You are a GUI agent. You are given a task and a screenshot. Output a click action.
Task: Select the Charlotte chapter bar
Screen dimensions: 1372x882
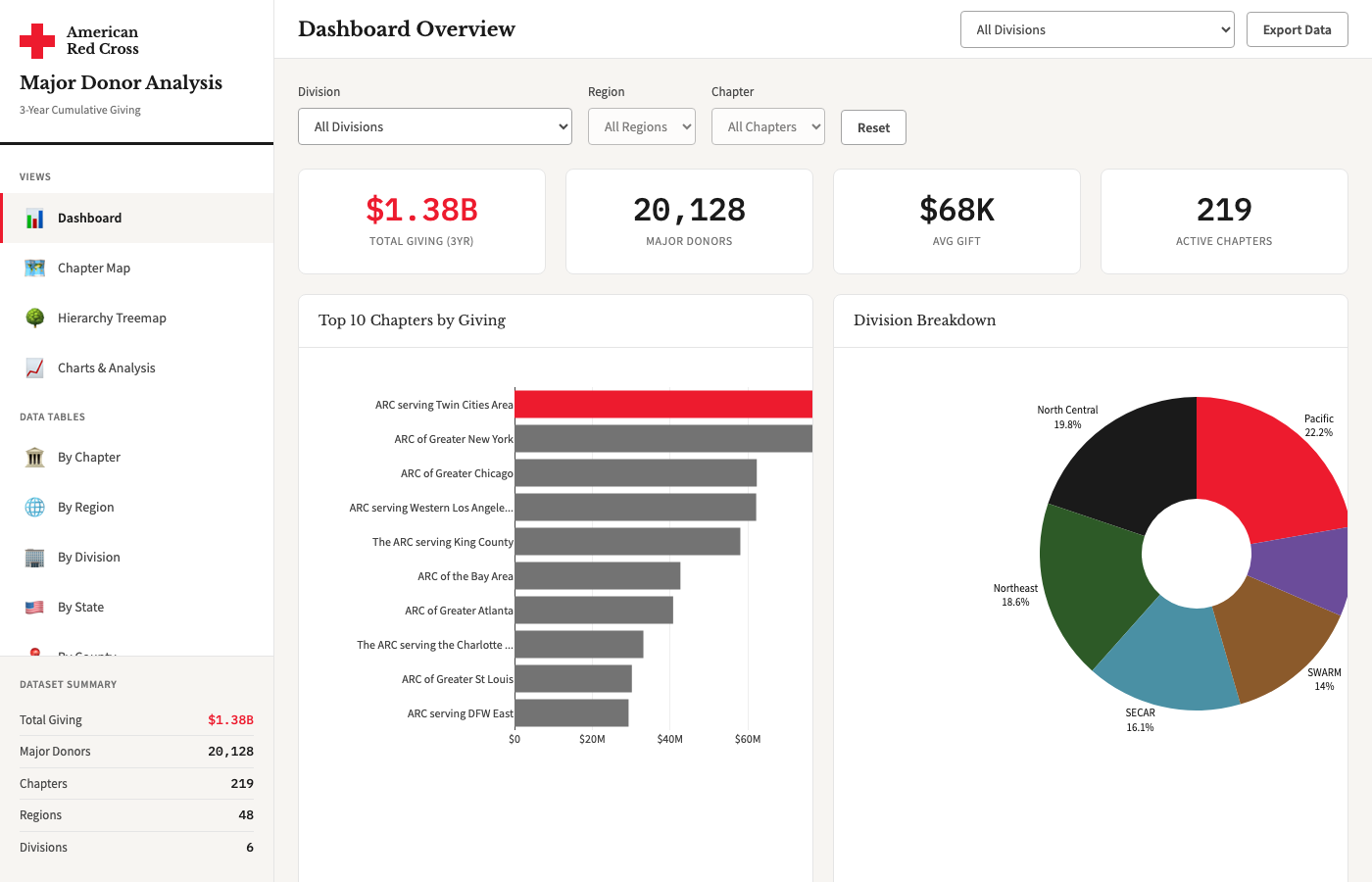point(579,645)
